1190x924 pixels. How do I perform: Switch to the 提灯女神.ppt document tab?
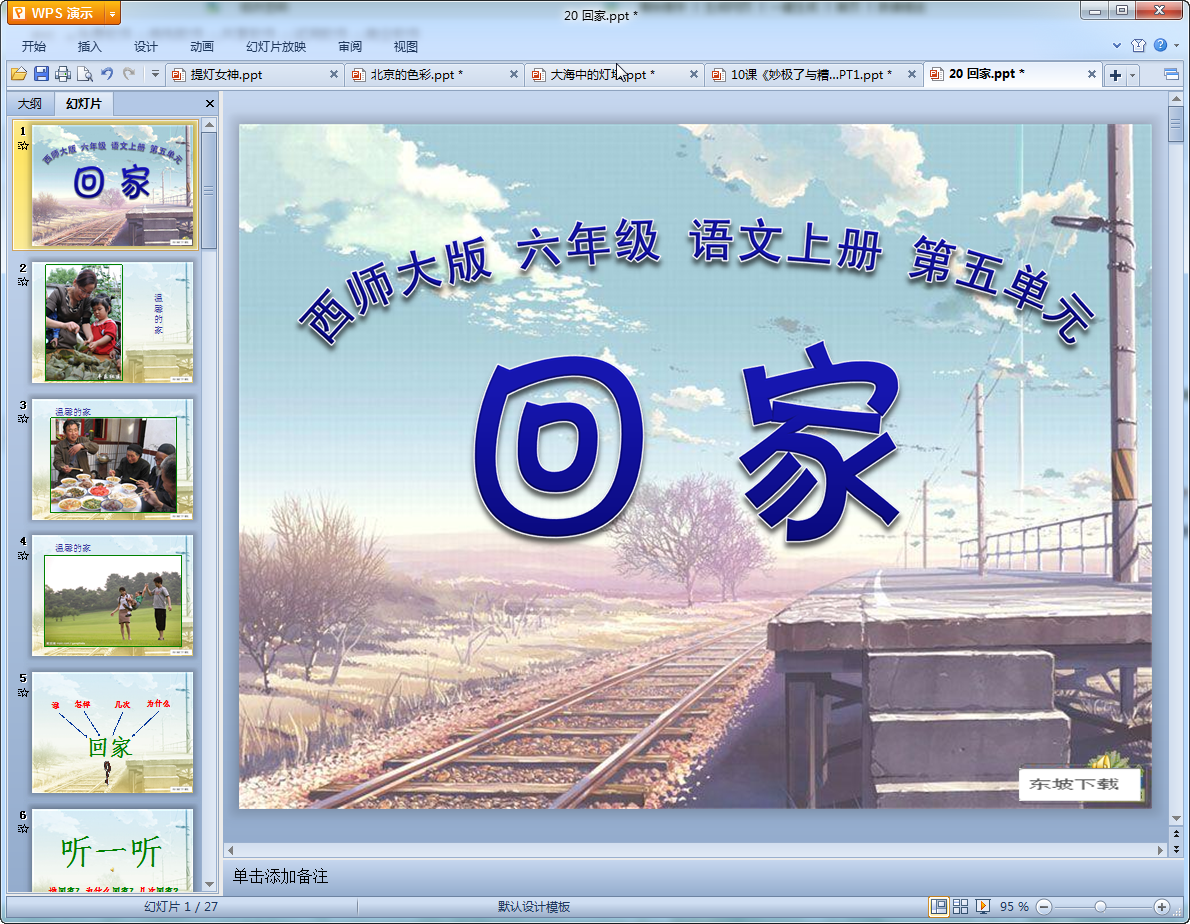(x=255, y=74)
